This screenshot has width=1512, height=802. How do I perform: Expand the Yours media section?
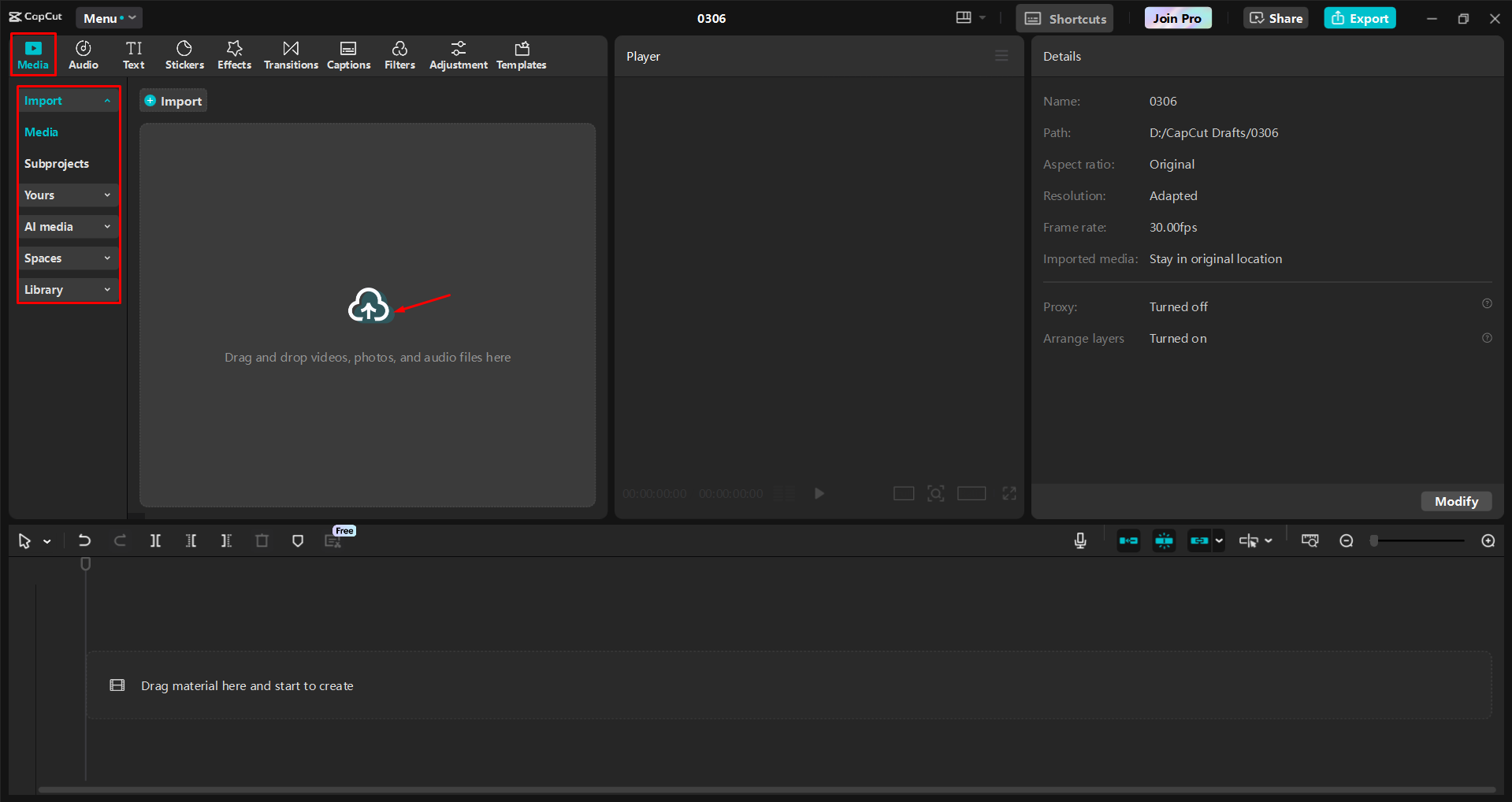68,195
